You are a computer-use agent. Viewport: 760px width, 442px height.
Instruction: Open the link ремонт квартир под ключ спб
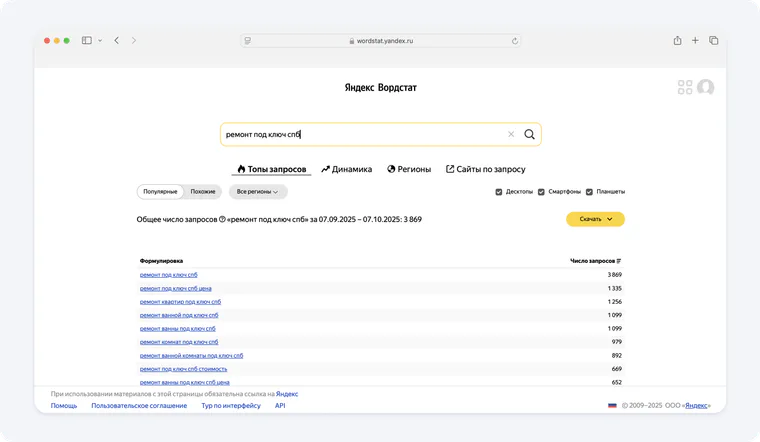pyautogui.click(x=180, y=301)
